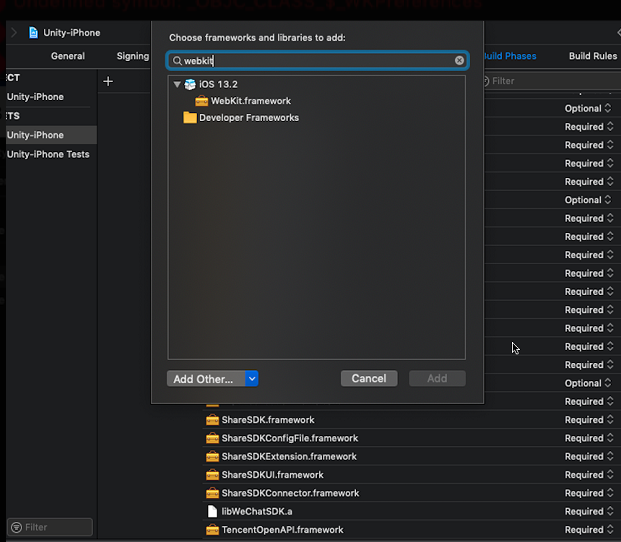Select the Developer Frameworks row
Viewport: 621px width, 542px height.
click(x=316, y=118)
